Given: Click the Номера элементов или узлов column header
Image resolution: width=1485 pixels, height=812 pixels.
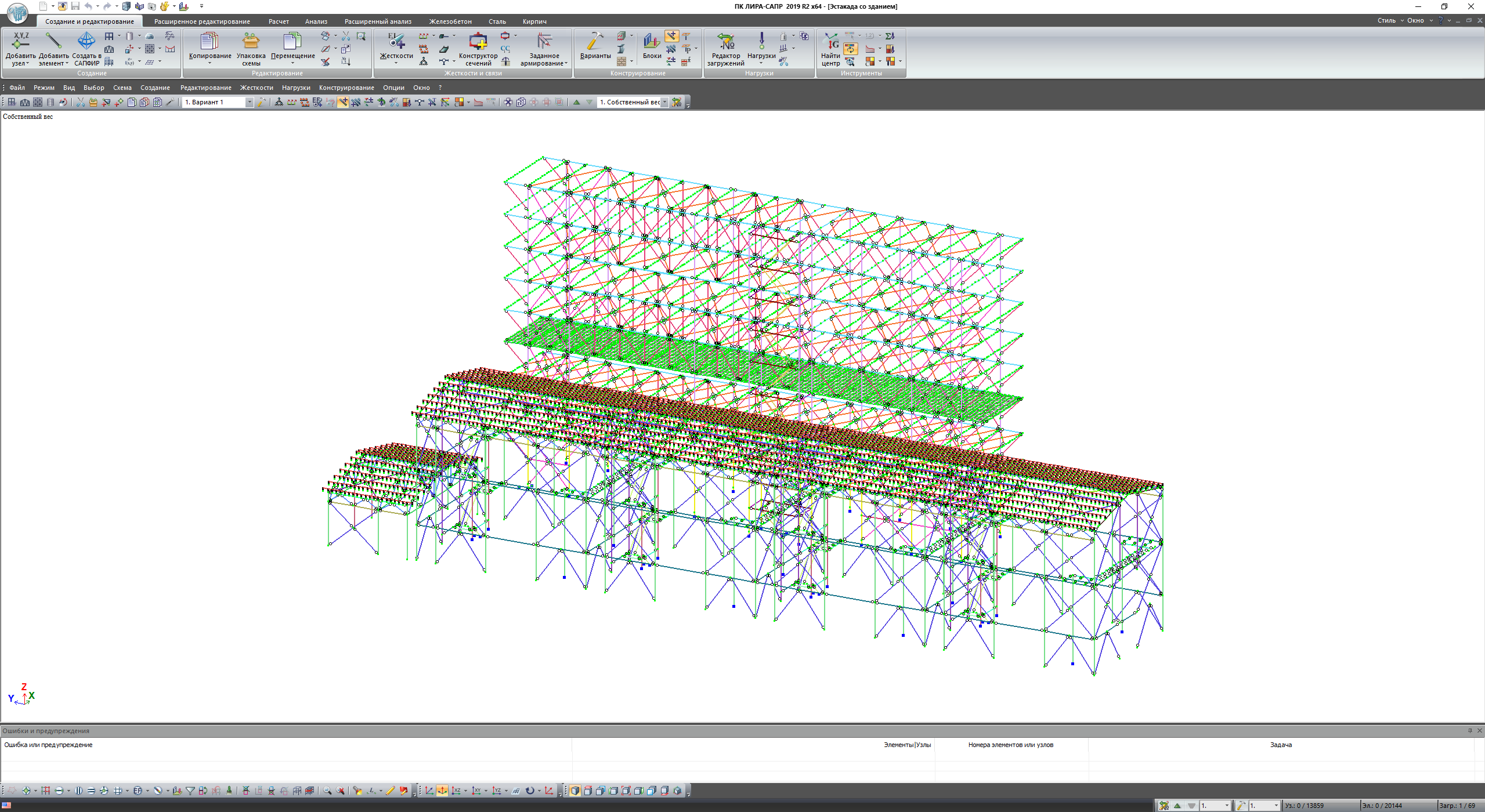Looking at the screenshot, I should click(x=1010, y=745).
